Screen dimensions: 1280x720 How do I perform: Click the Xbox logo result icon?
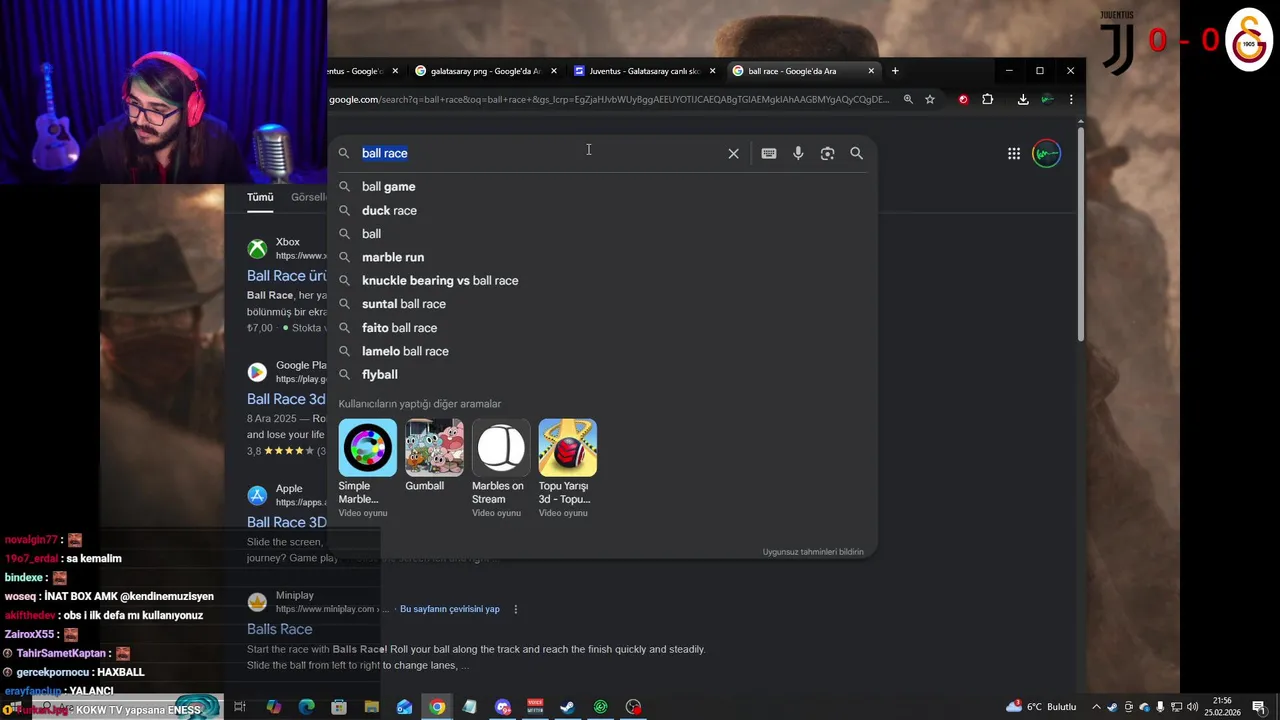257,249
